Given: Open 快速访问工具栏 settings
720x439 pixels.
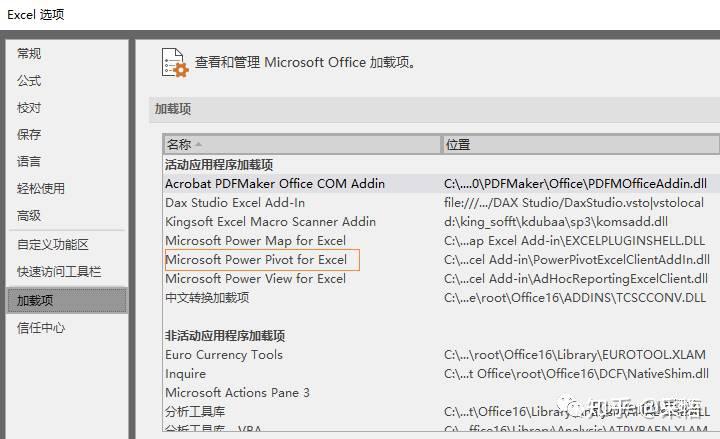Looking at the screenshot, I should tap(59, 271).
